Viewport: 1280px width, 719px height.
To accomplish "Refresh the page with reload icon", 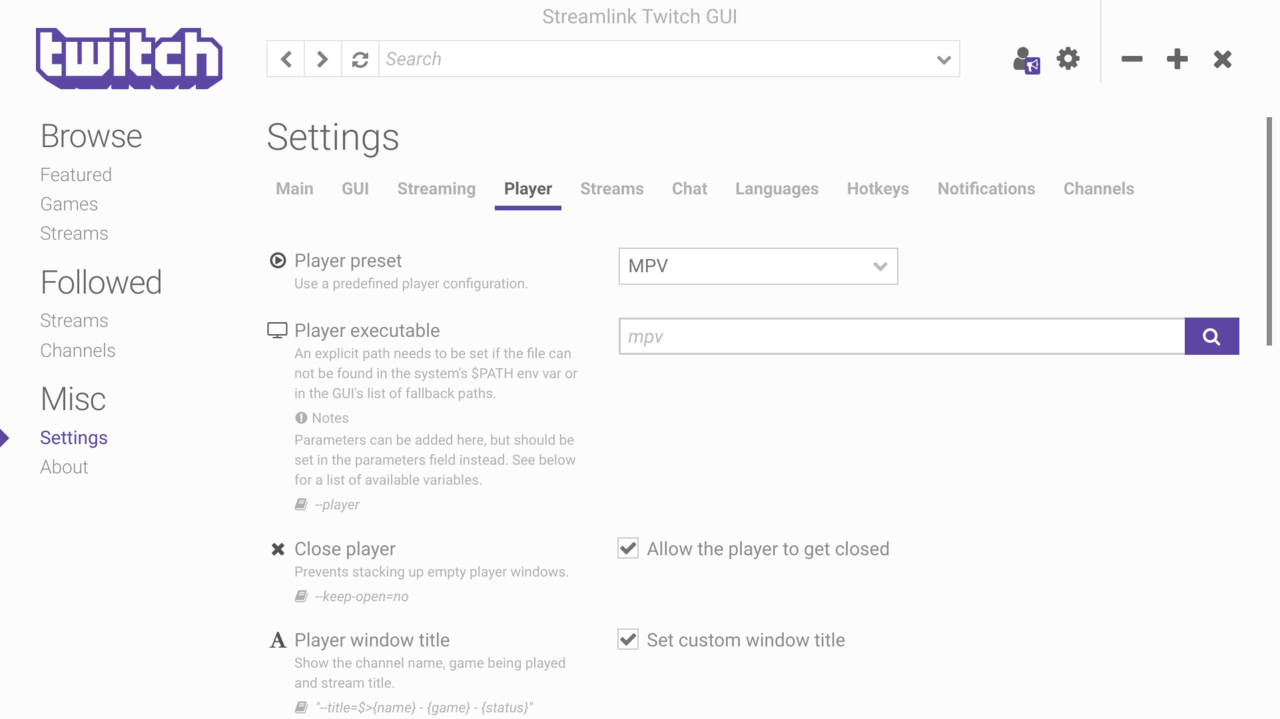I will (x=360, y=59).
